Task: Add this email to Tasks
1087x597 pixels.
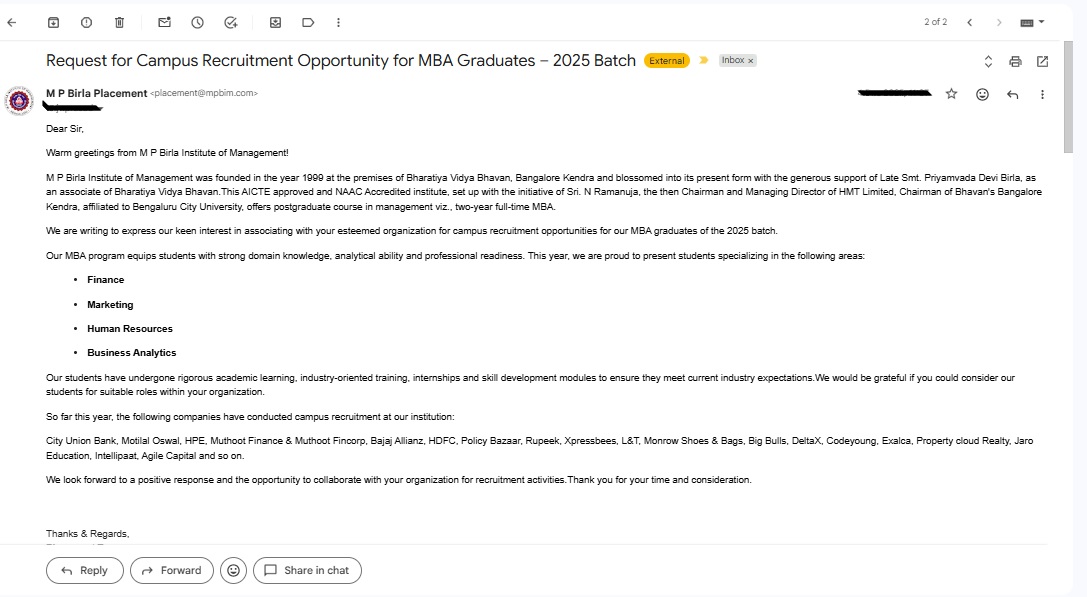Action: tap(231, 23)
